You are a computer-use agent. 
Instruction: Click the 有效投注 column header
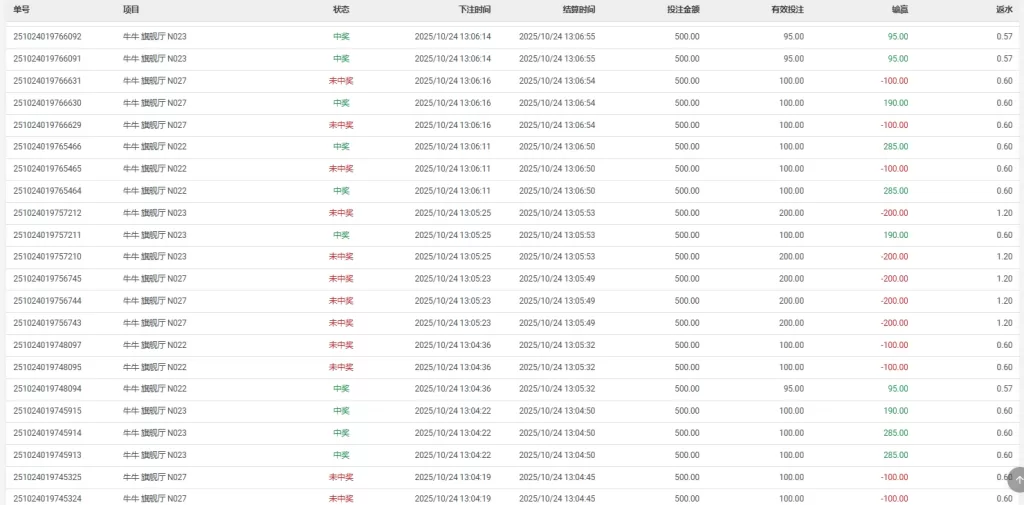click(x=787, y=9)
